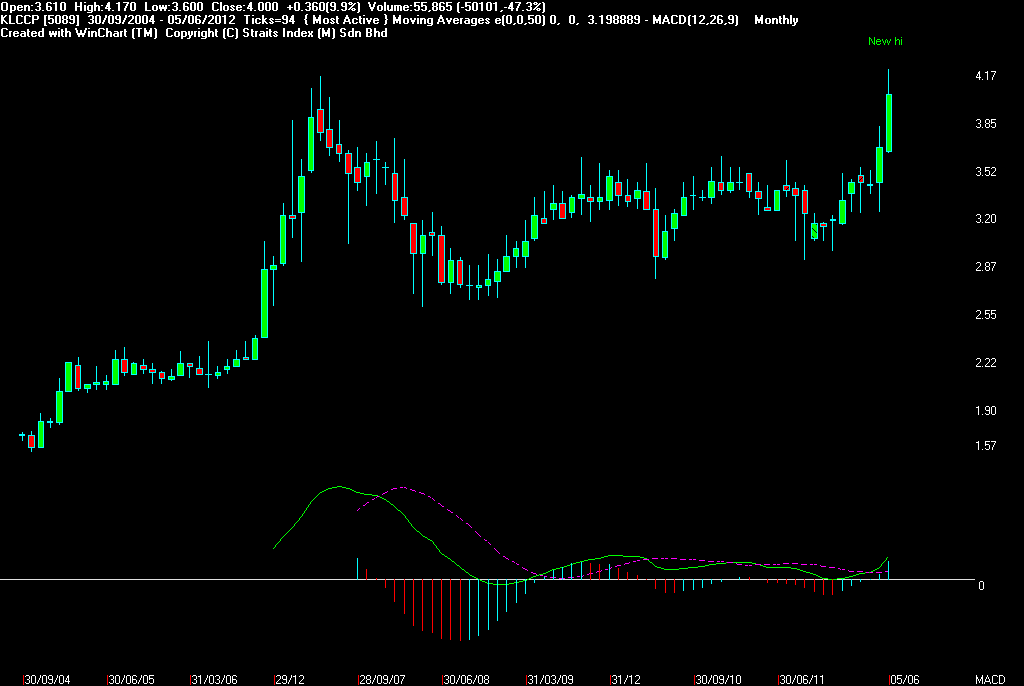Click the MACD zero level label
The width and height of the screenshot is (1024, 686).
(x=981, y=586)
